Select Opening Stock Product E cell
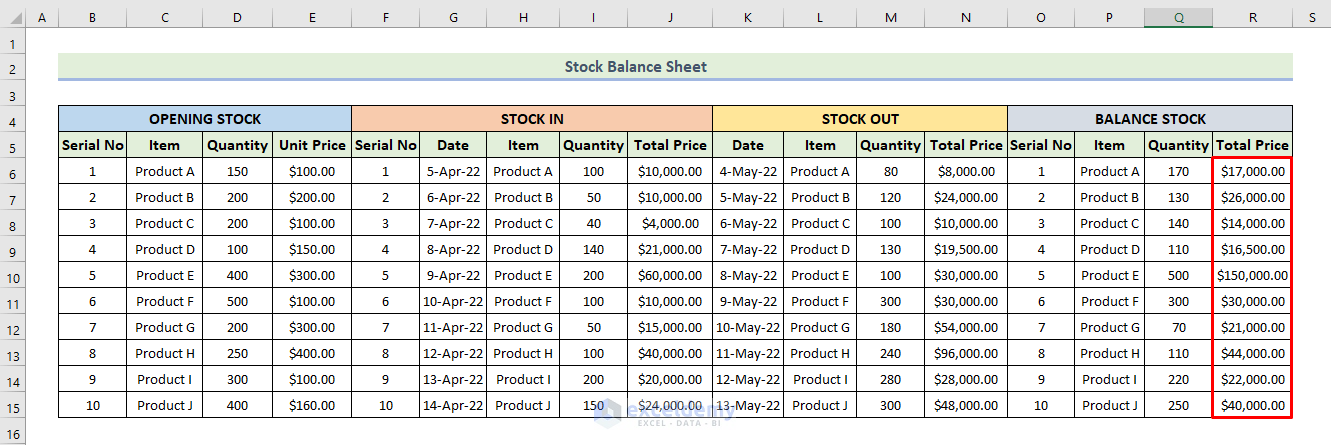Screen dimensions: 1331x445 coord(165,275)
